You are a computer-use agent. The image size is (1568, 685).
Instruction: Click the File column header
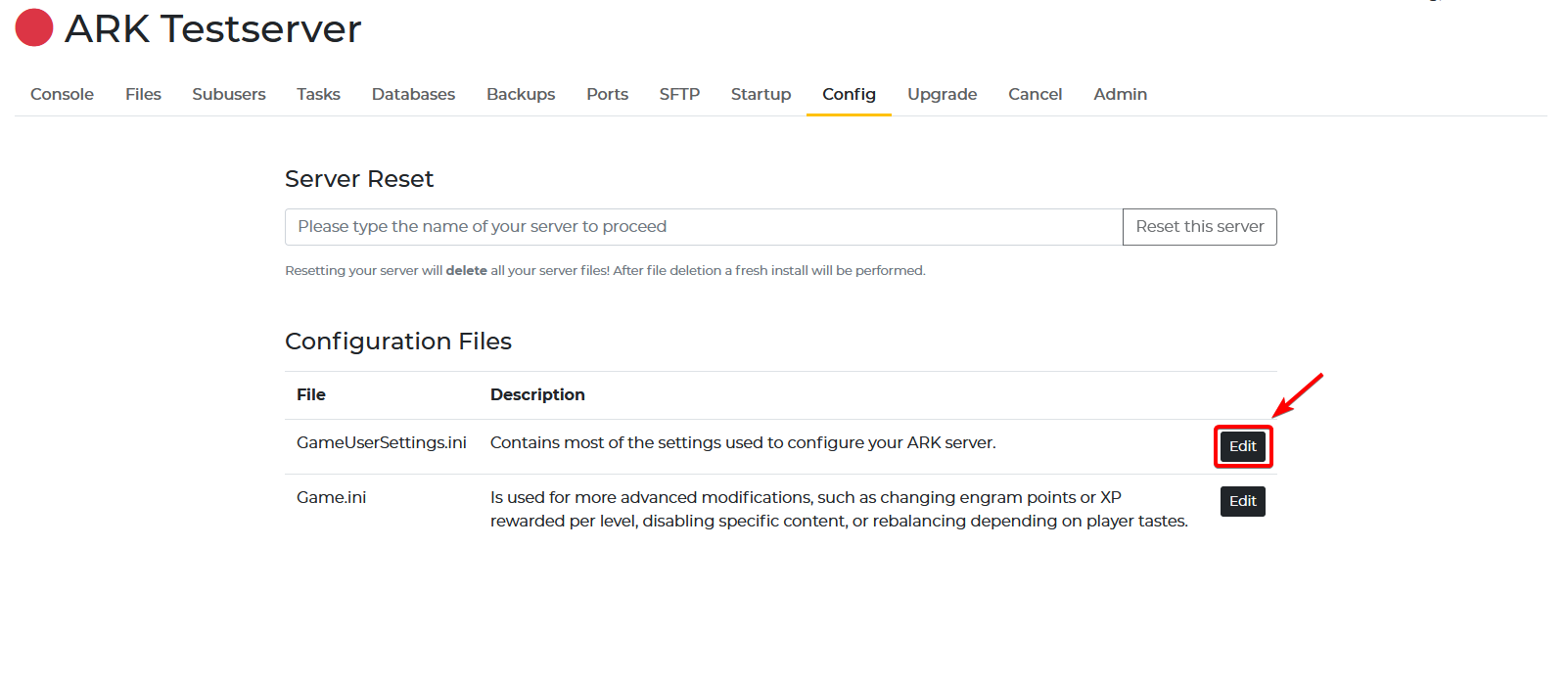point(311,394)
